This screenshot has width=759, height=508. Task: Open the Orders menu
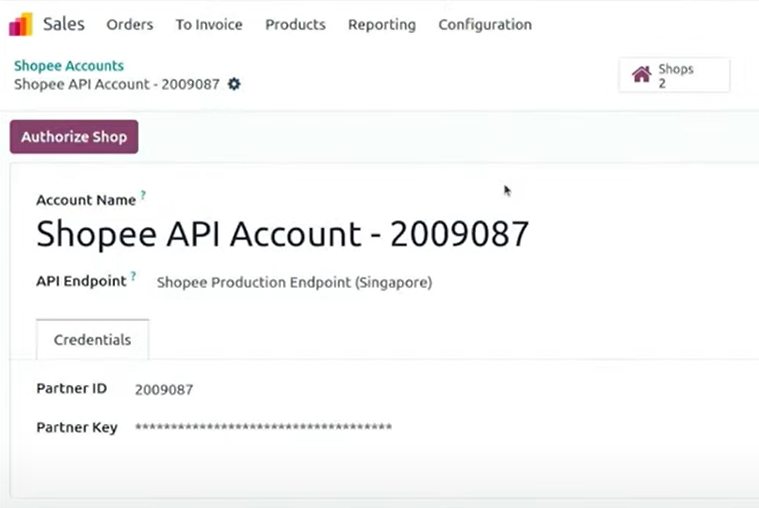coord(130,24)
